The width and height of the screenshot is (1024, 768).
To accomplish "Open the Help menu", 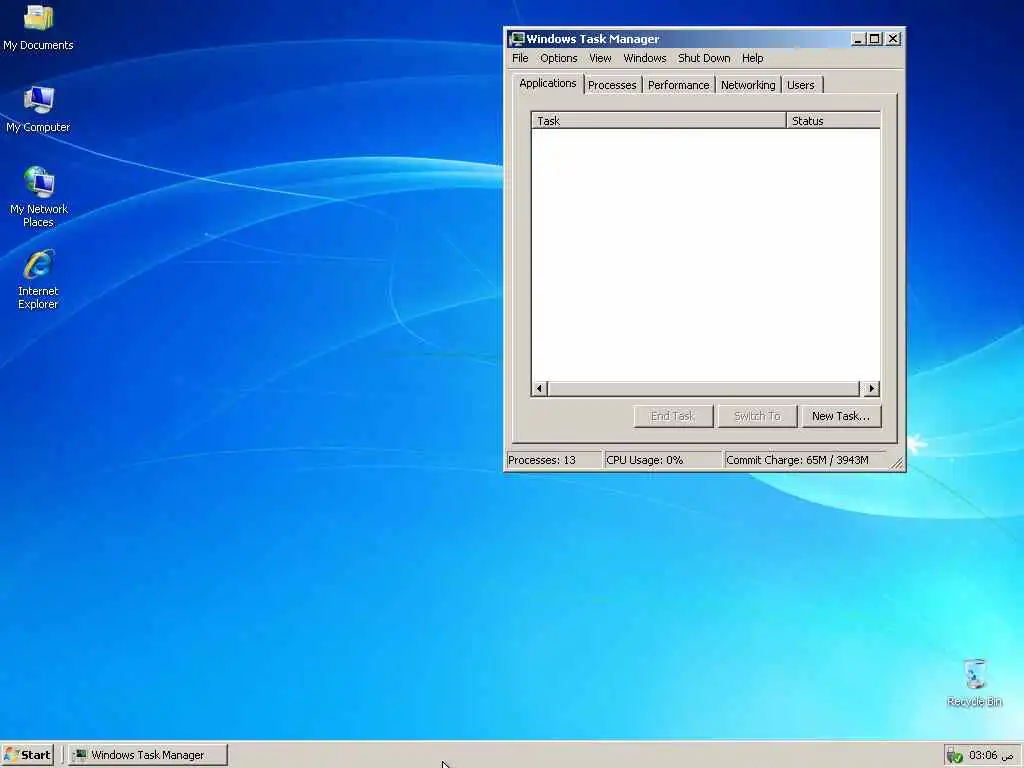I will click(x=752, y=58).
